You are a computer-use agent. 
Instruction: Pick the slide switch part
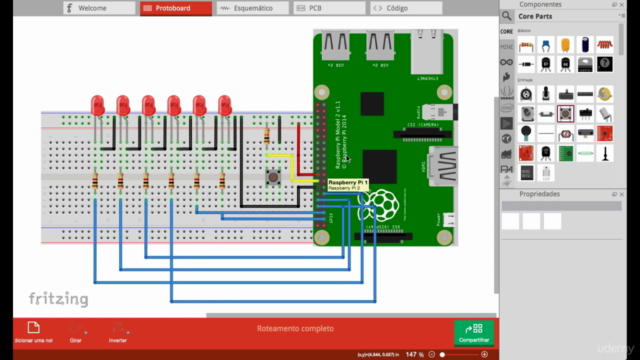pyautogui.click(x=585, y=114)
